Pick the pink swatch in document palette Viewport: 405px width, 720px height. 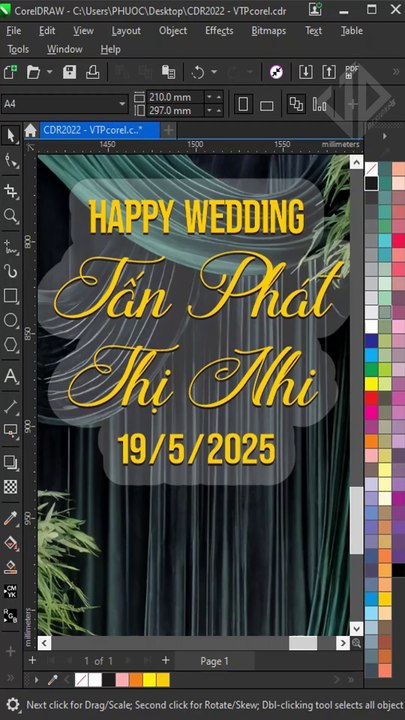(122, 680)
